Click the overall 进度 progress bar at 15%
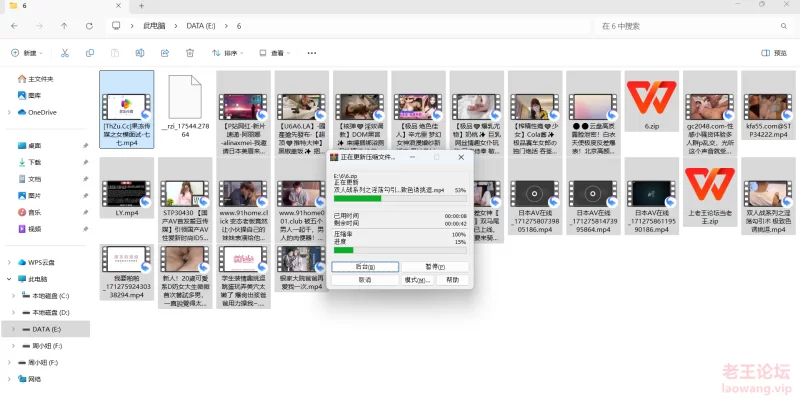Screen dimensions: 800x399 coord(400,250)
